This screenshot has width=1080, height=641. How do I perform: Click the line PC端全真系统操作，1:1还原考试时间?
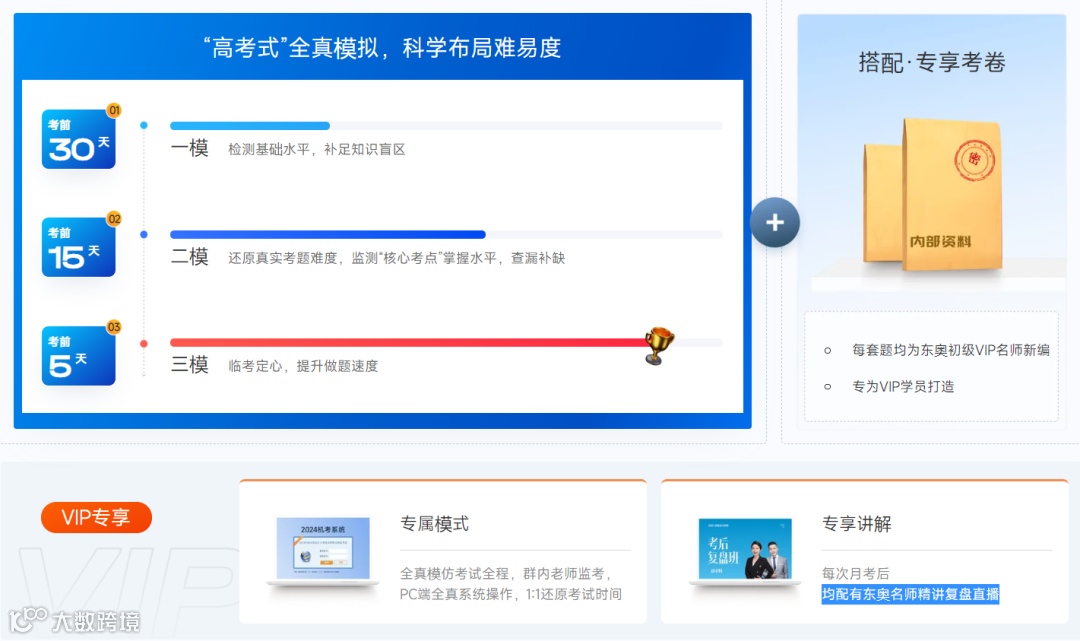click(510, 593)
